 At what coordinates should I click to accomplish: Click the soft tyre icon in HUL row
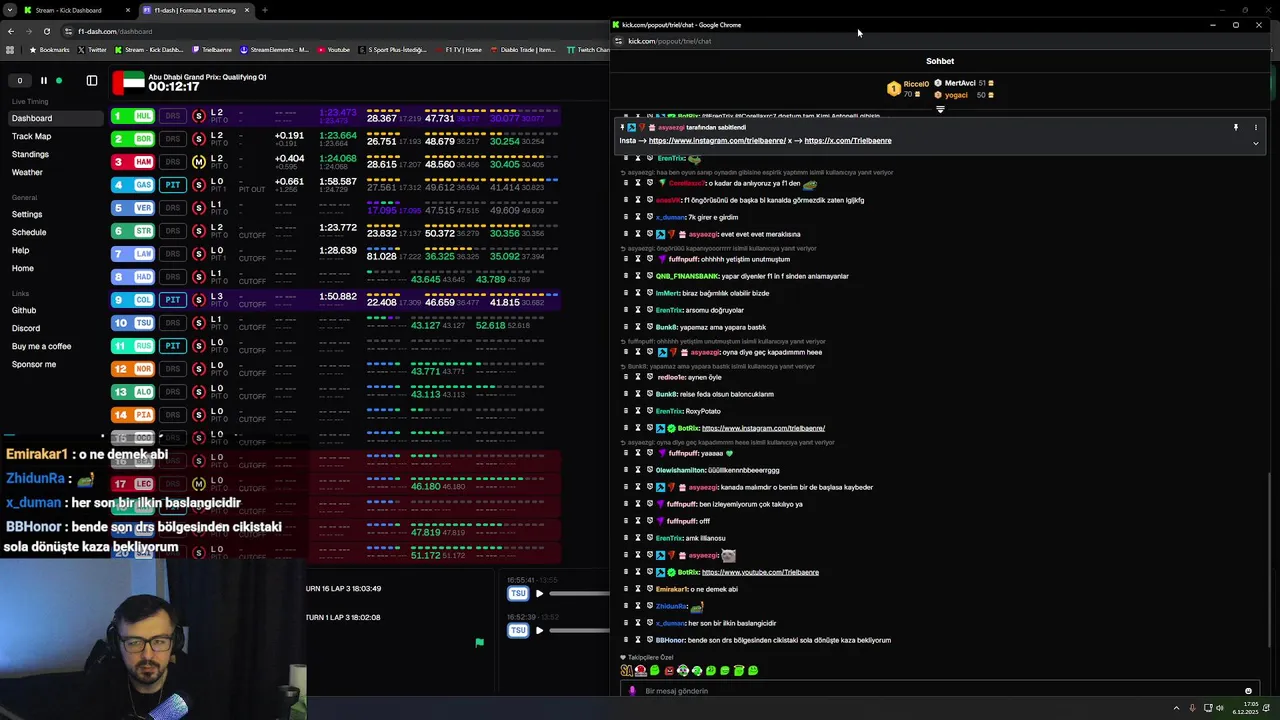(199, 116)
